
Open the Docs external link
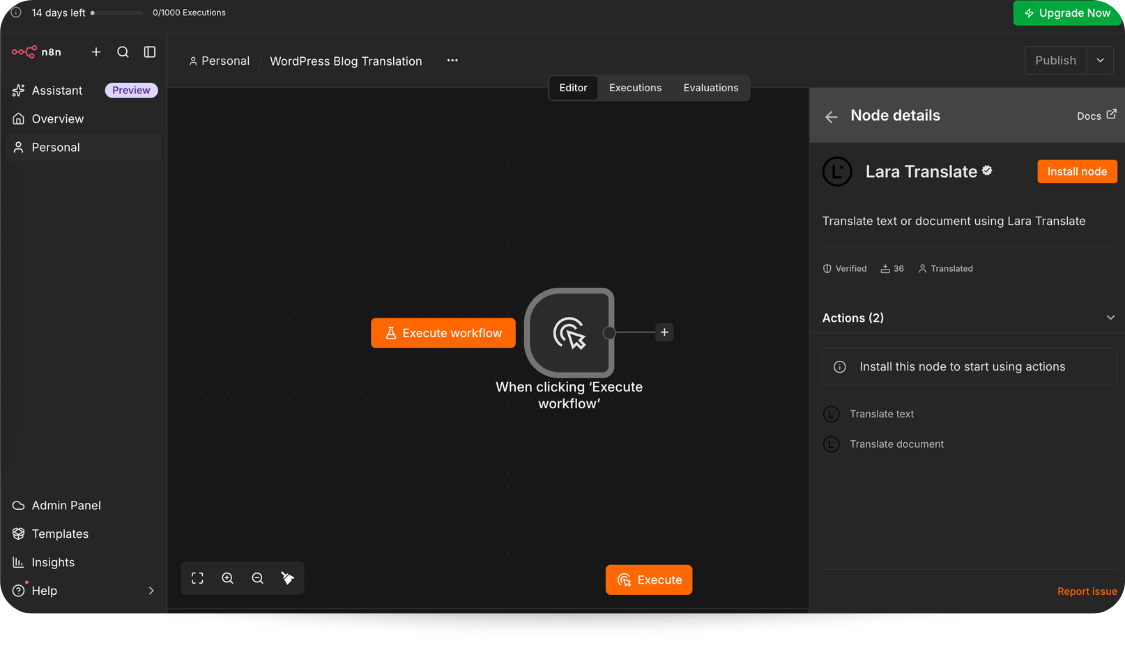1096,116
